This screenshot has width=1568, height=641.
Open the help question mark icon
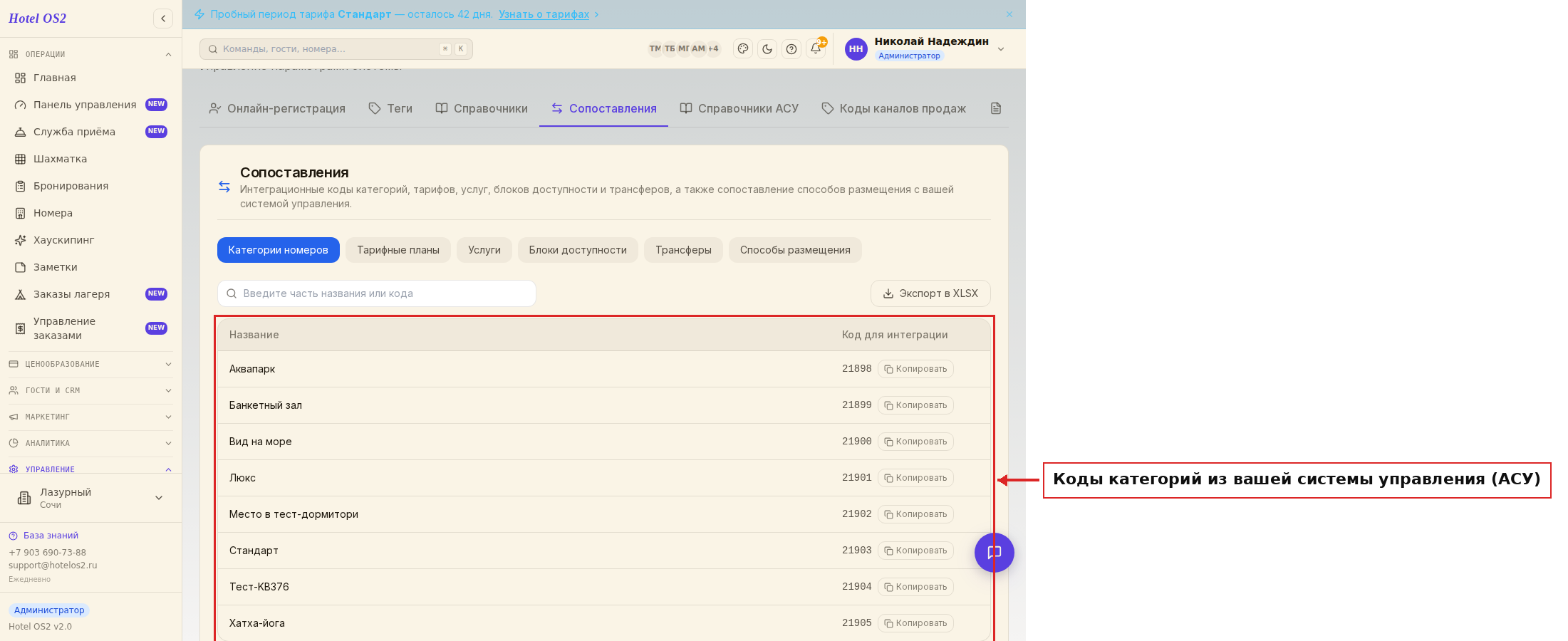[x=791, y=49]
